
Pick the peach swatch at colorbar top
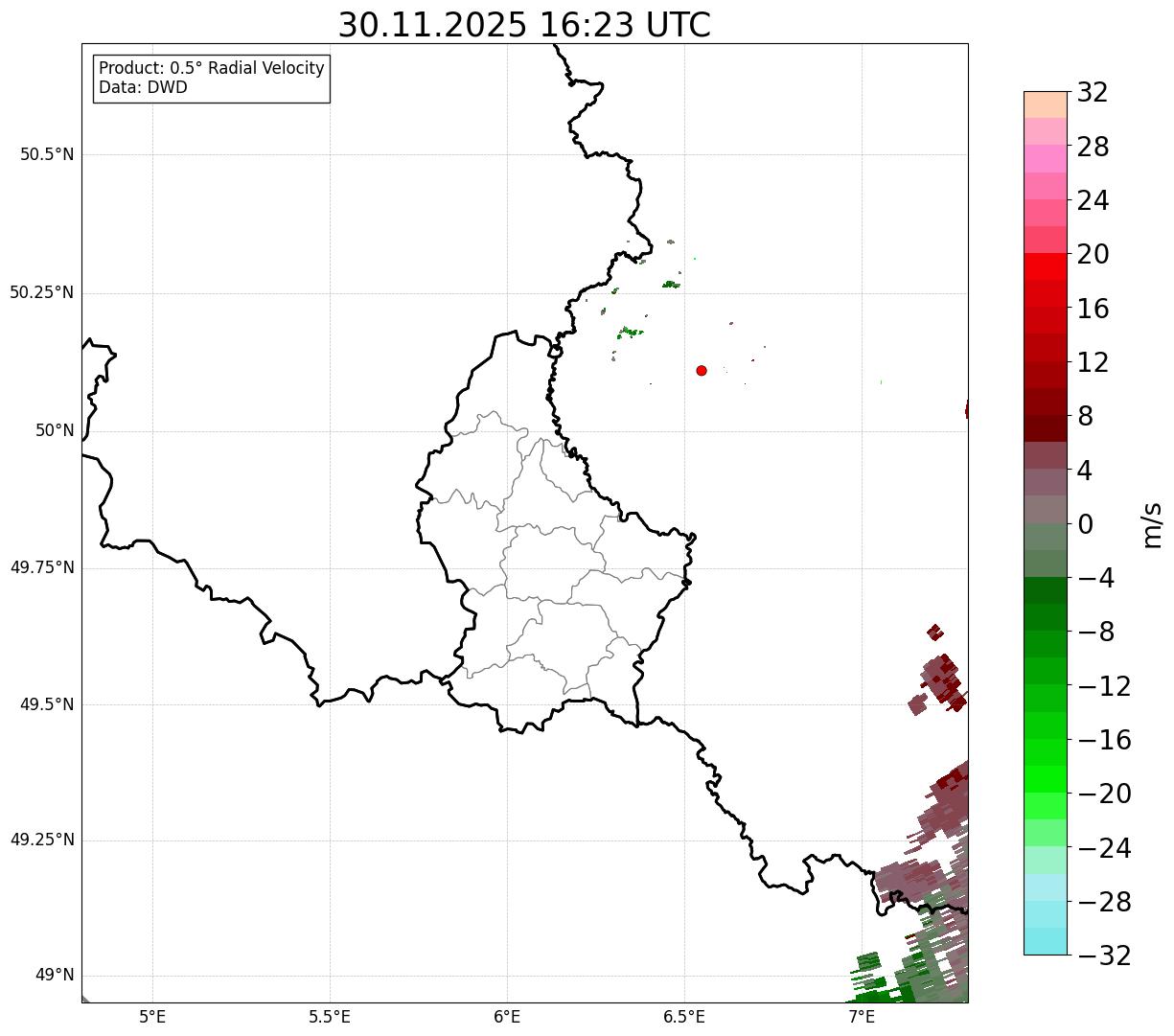point(1046,104)
